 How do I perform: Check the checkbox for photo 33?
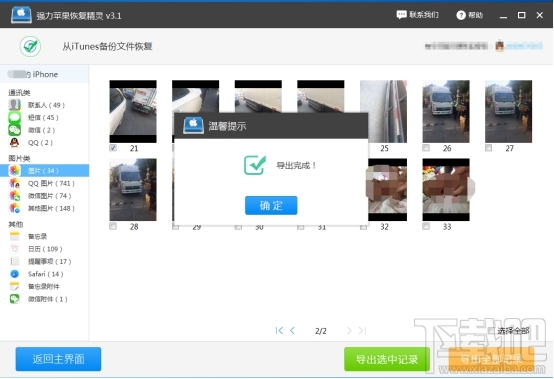point(426,226)
